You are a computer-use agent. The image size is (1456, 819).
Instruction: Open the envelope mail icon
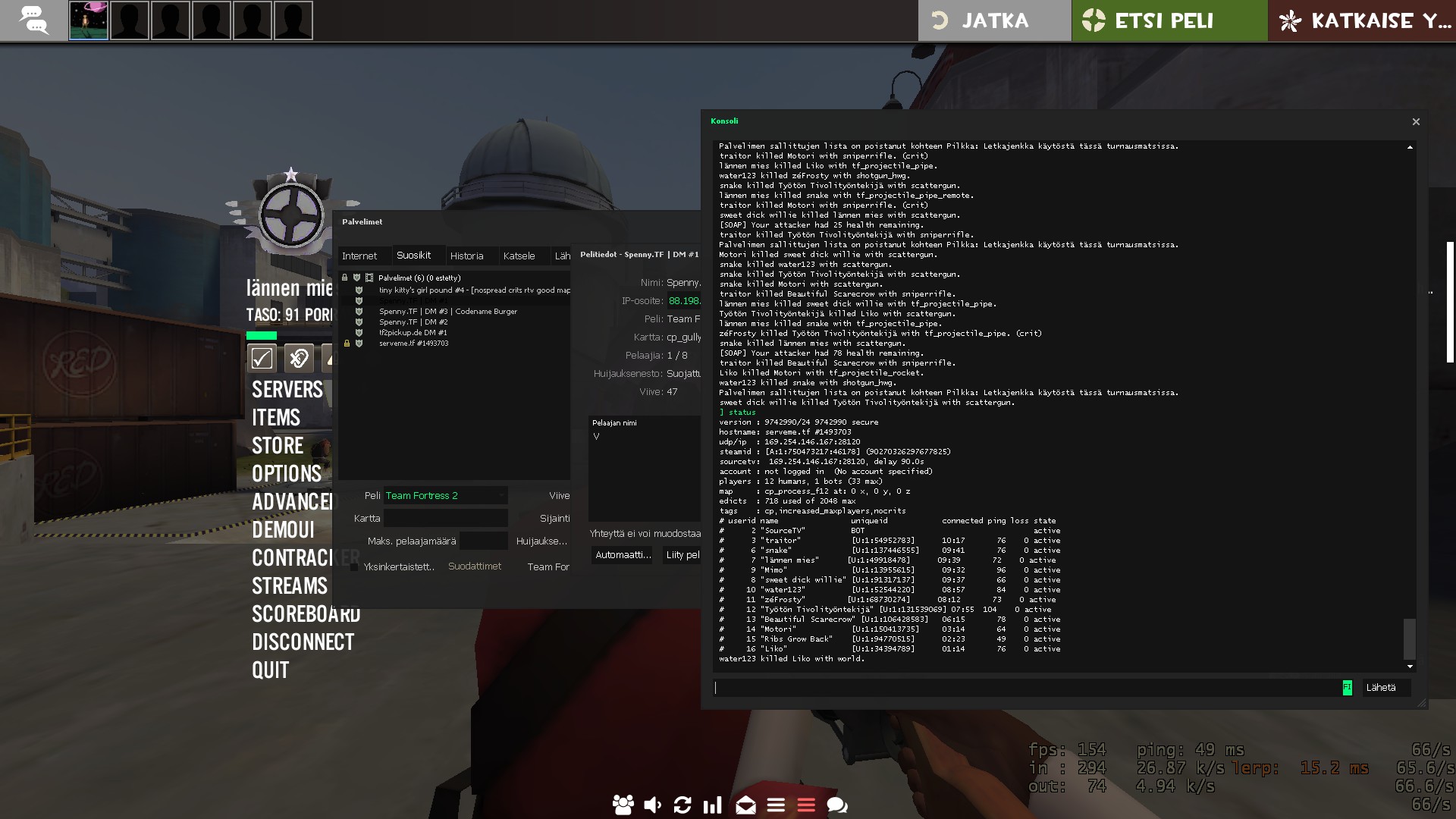[745, 805]
